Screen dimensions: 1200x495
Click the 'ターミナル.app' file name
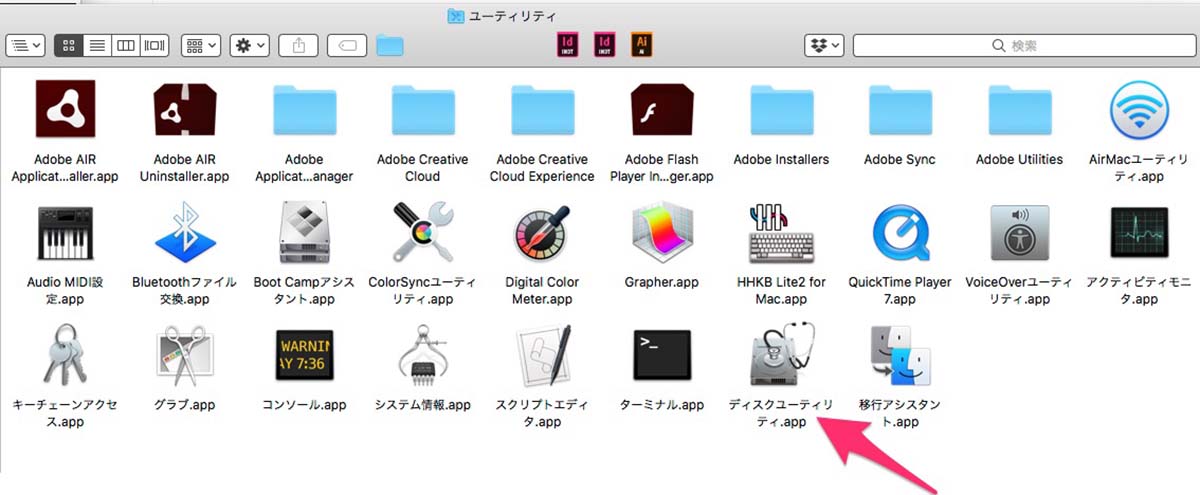(661, 405)
